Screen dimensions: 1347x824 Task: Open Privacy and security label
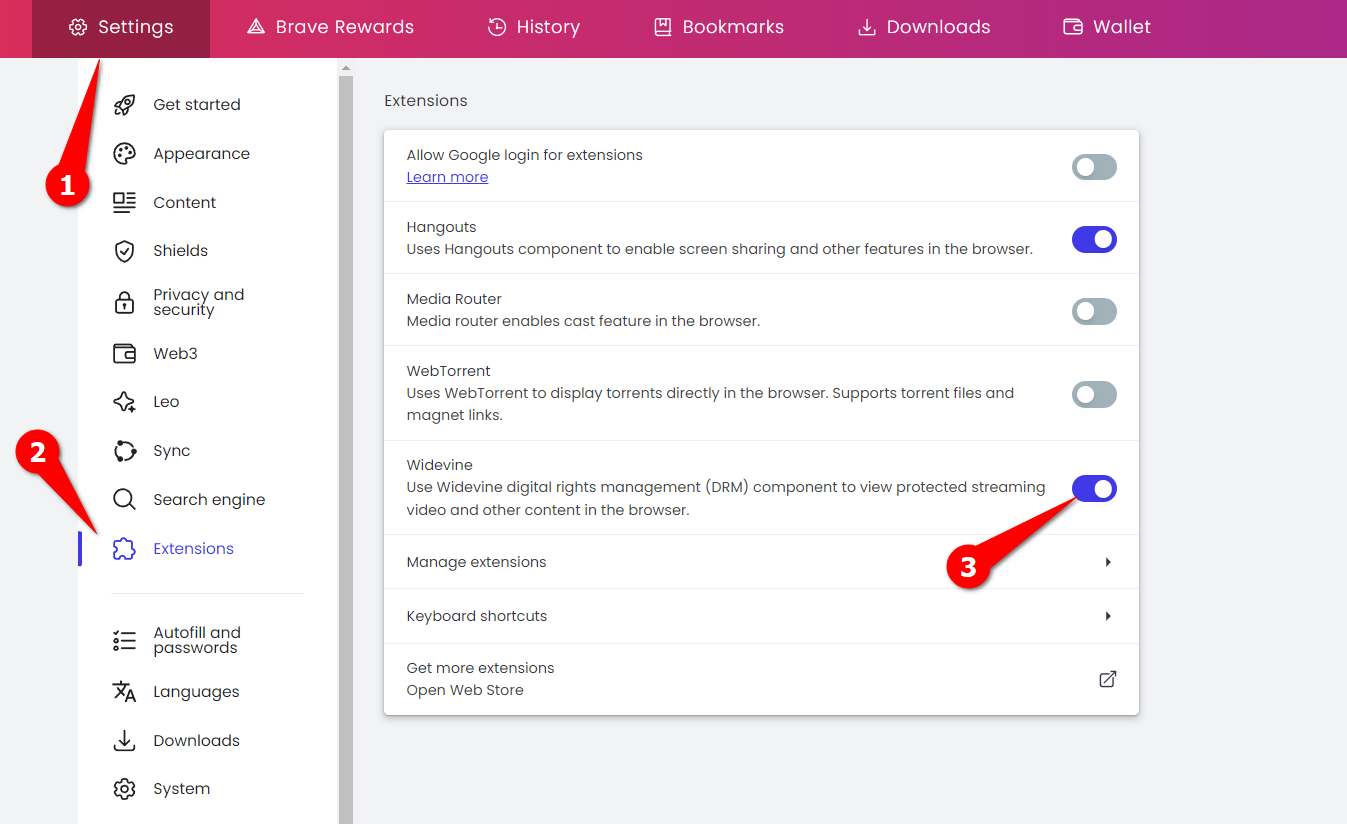point(198,302)
